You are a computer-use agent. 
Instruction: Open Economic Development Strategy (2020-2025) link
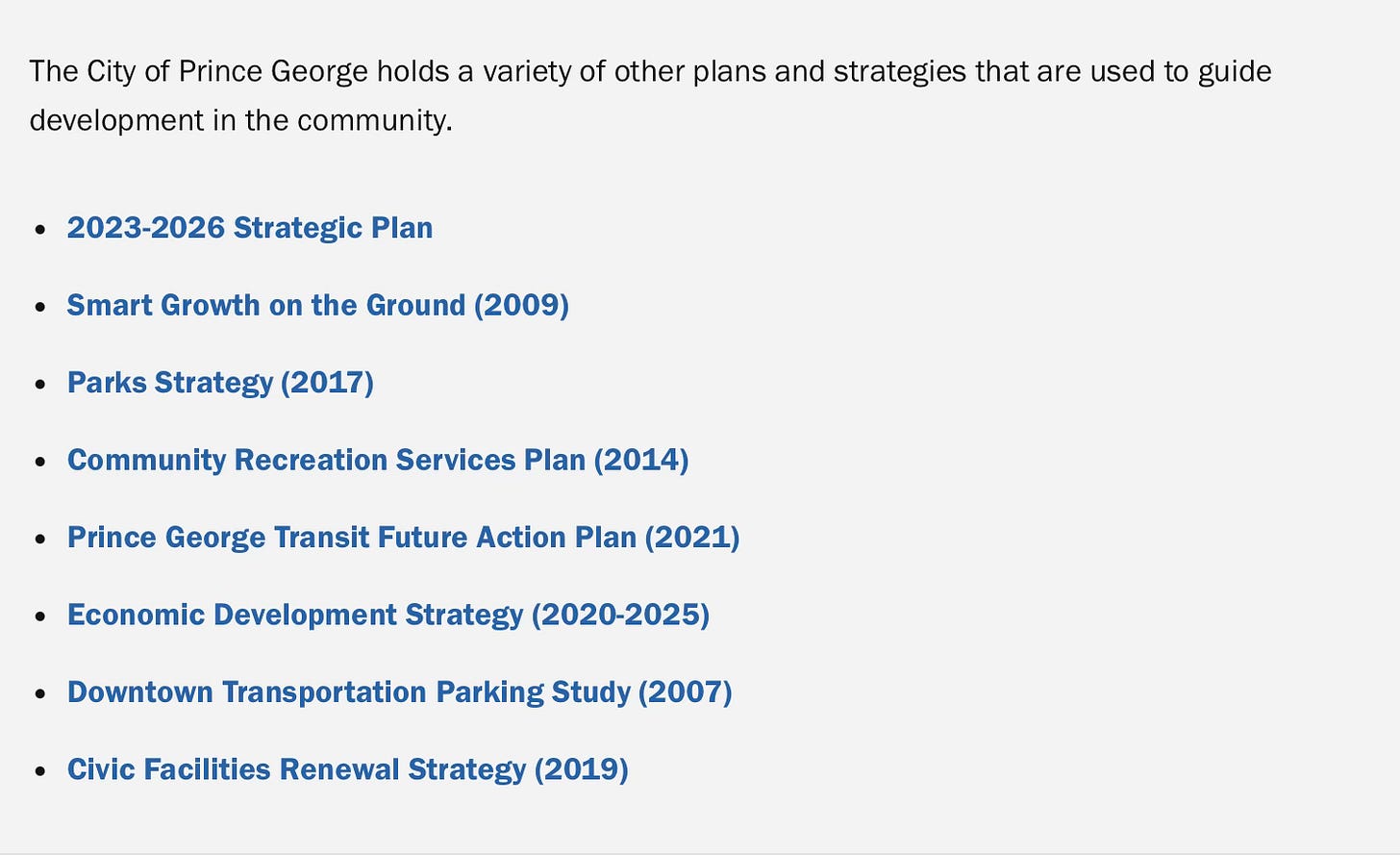pos(388,615)
